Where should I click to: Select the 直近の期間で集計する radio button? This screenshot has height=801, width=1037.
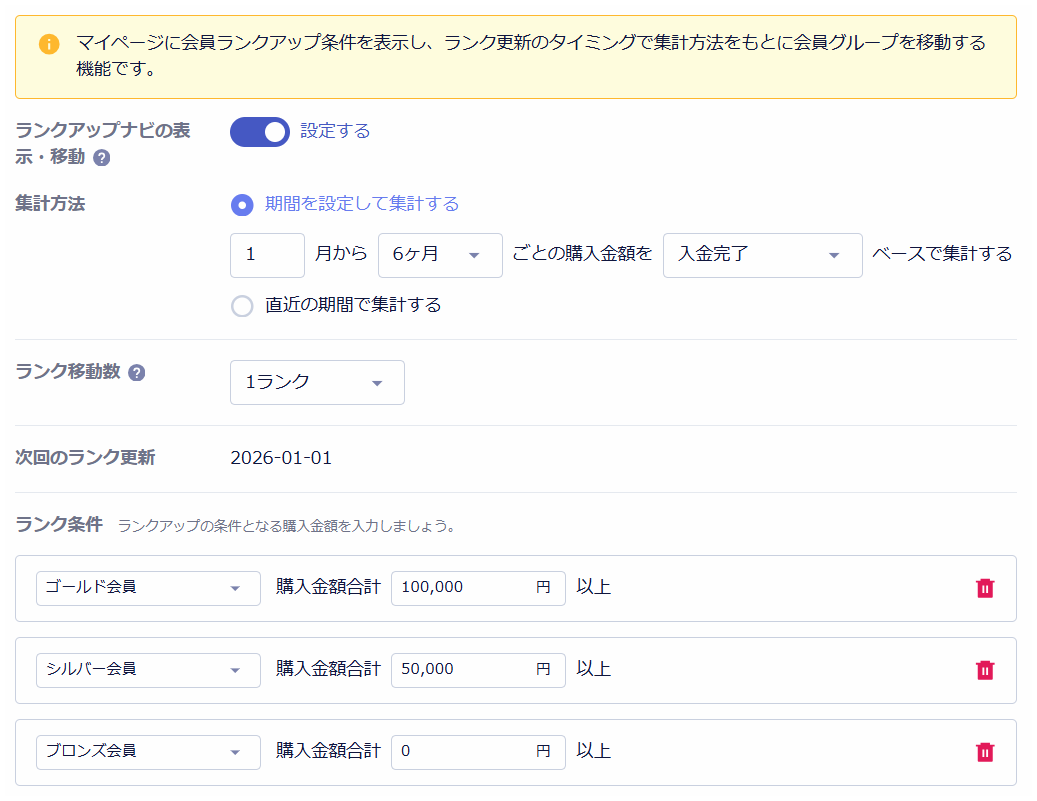click(241, 304)
